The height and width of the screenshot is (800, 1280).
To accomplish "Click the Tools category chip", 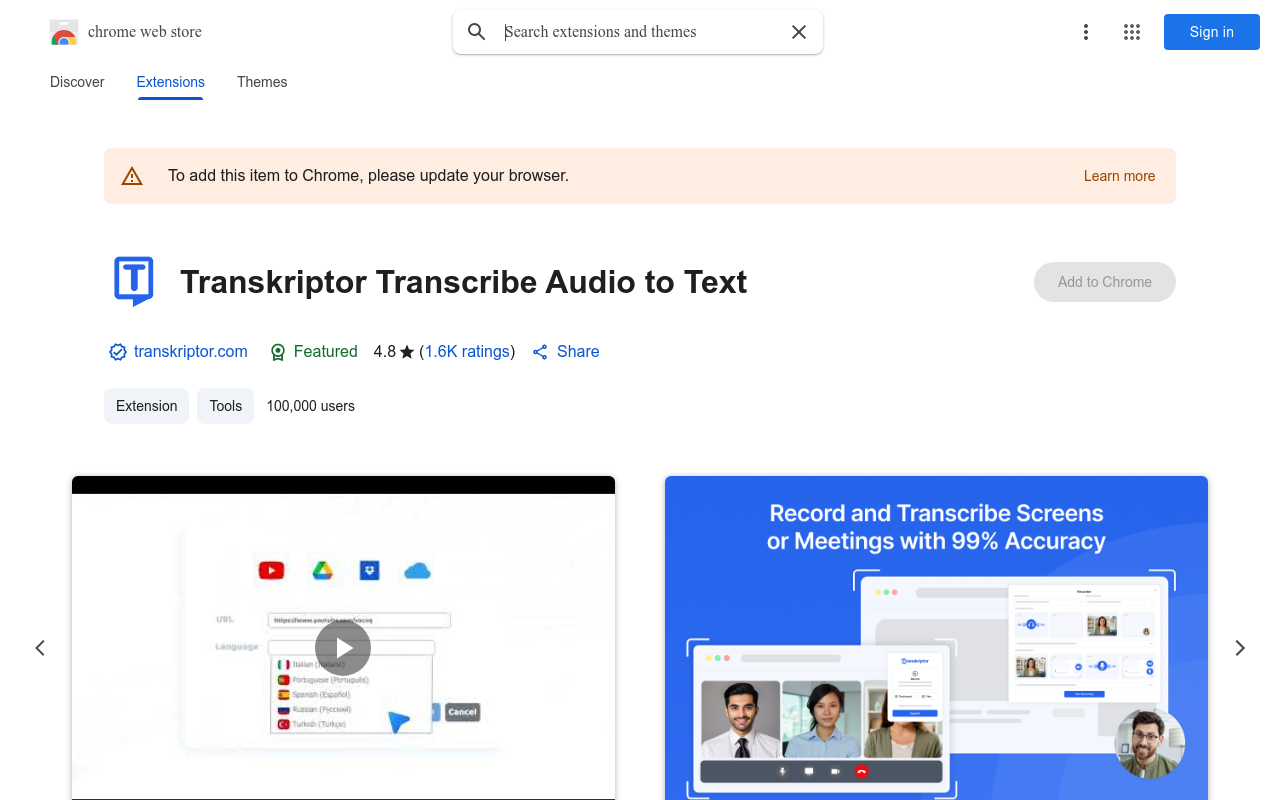I will tap(226, 406).
